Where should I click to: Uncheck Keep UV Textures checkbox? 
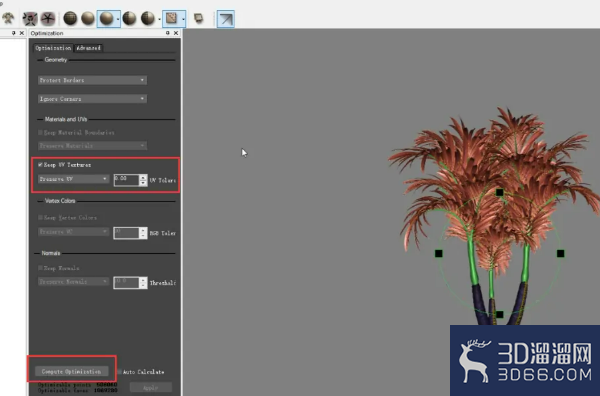pos(40,165)
